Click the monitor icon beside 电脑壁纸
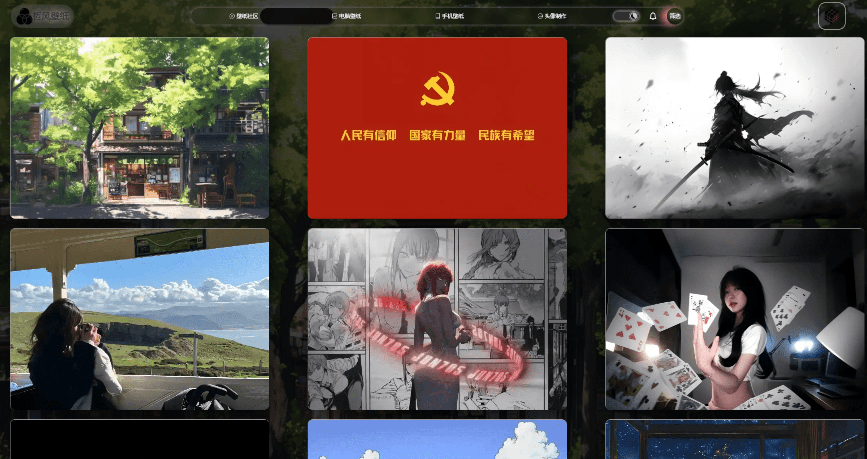This screenshot has width=867, height=459. [x=334, y=16]
